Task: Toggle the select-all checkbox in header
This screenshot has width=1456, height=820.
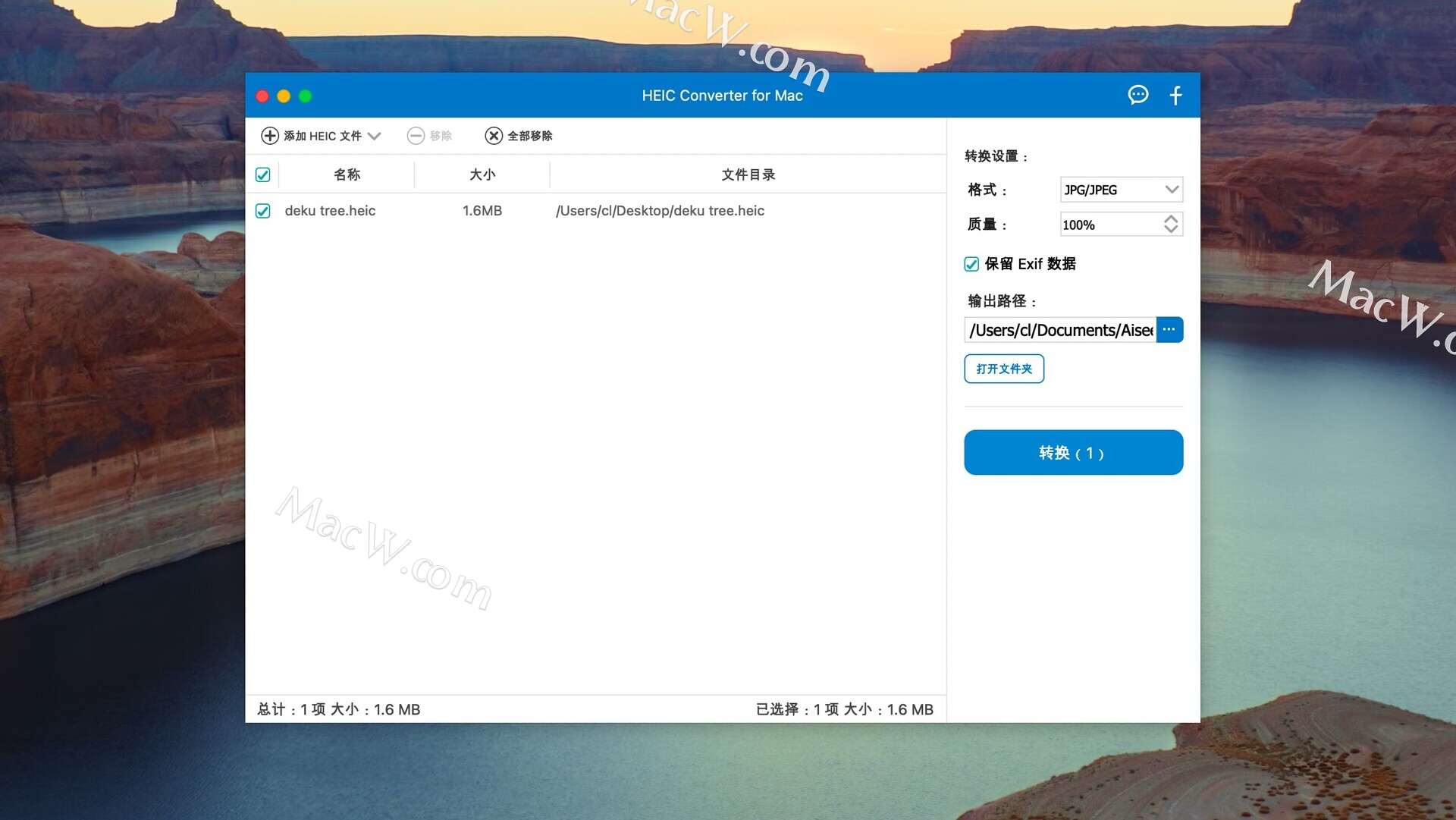Action: point(263,175)
